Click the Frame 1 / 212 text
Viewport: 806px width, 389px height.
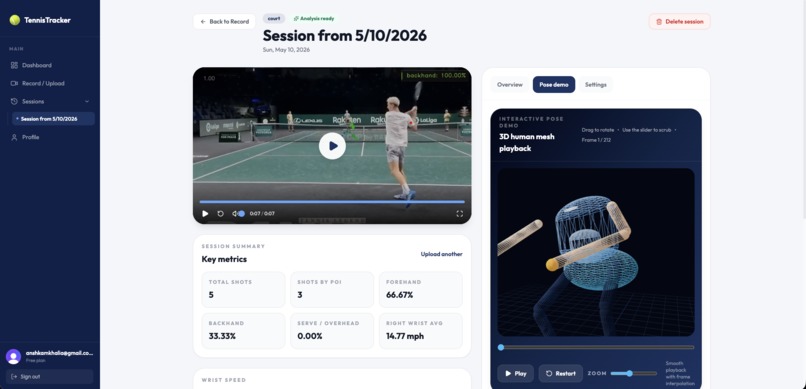[596, 140]
